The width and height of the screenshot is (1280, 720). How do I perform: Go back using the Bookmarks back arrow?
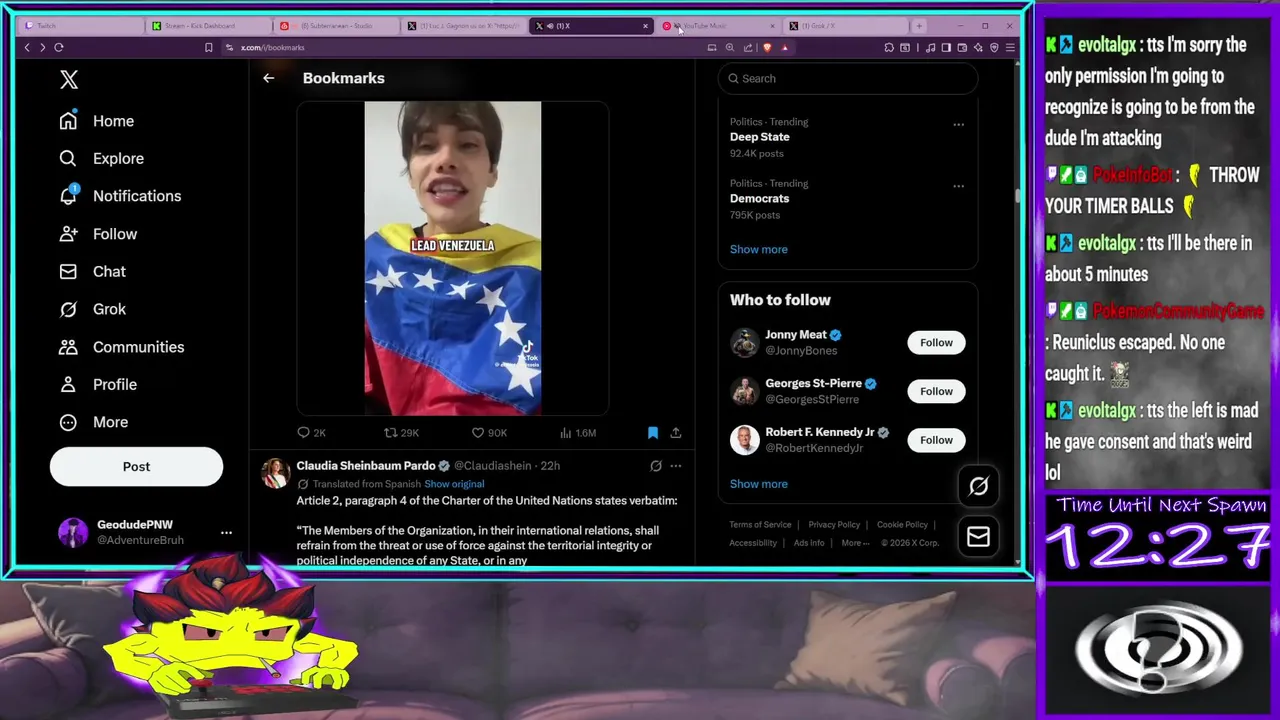[268, 78]
